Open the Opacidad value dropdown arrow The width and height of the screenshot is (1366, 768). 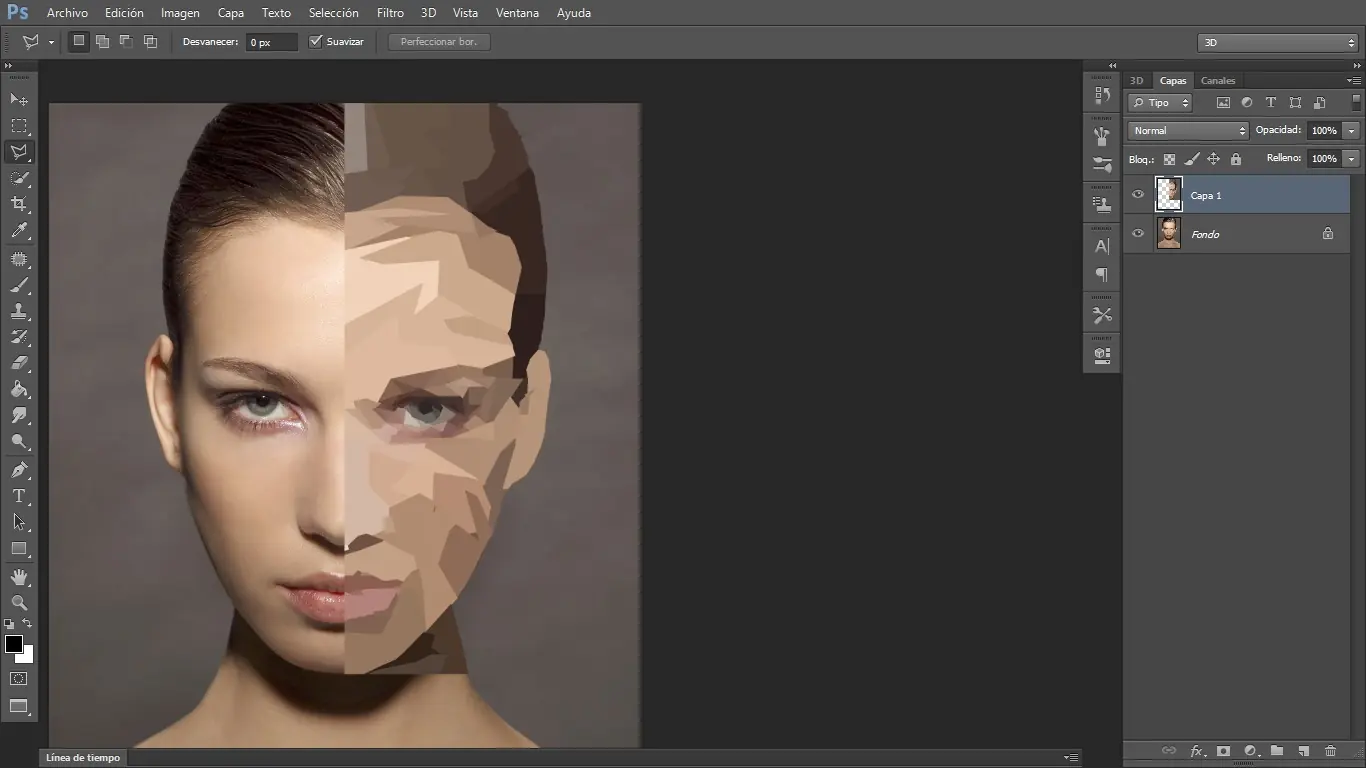(x=1352, y=131)
